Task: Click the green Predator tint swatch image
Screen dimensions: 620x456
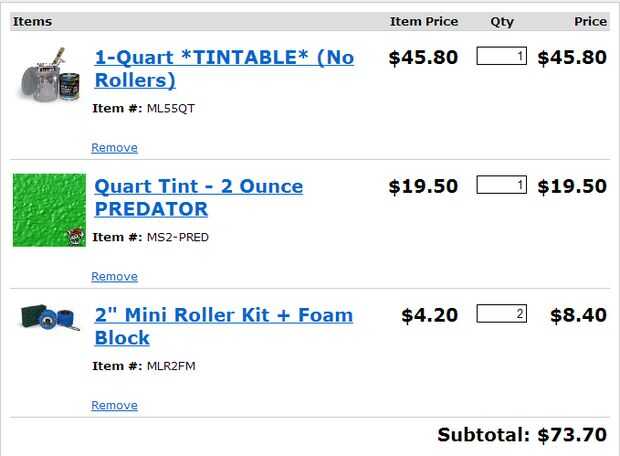Action: (49, 210)
